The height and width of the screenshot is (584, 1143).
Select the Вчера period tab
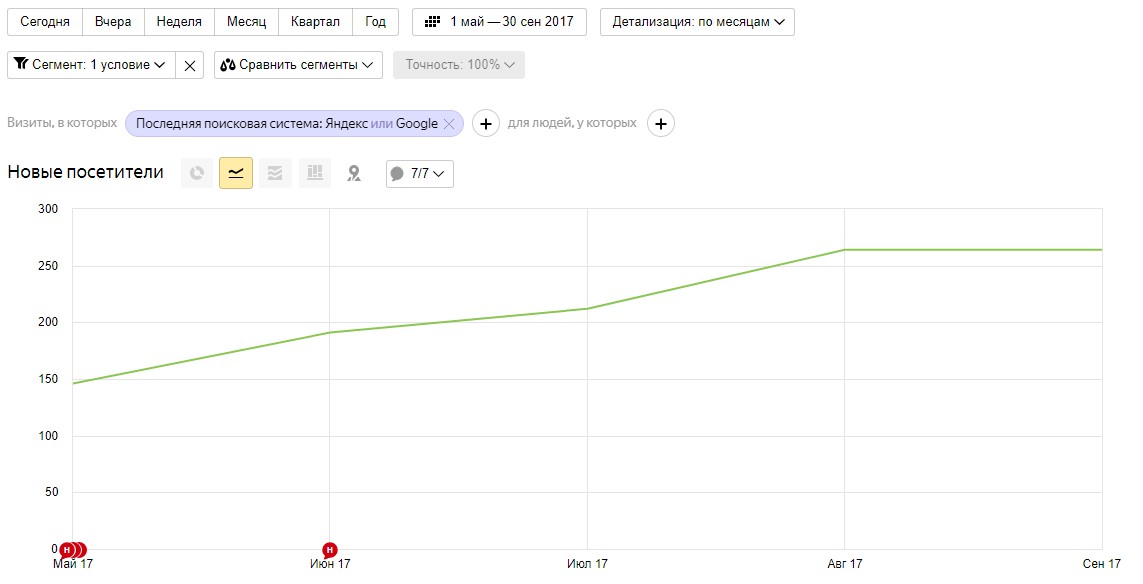click(x=113, y=22)
